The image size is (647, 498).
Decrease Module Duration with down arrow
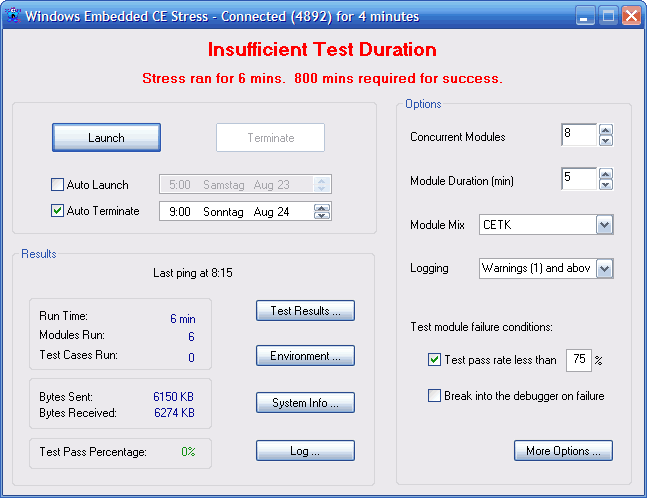pyautogui.click(x=606, y=184)
